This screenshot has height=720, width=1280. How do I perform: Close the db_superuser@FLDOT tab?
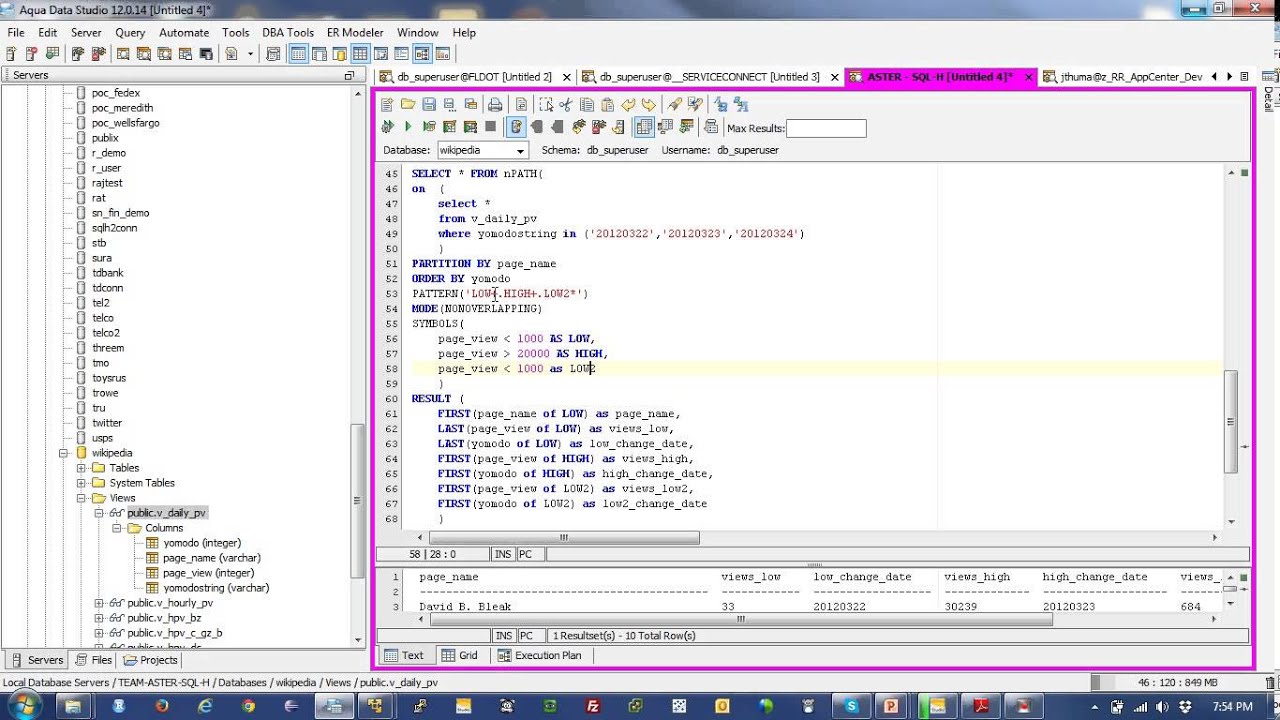point(567,77)
